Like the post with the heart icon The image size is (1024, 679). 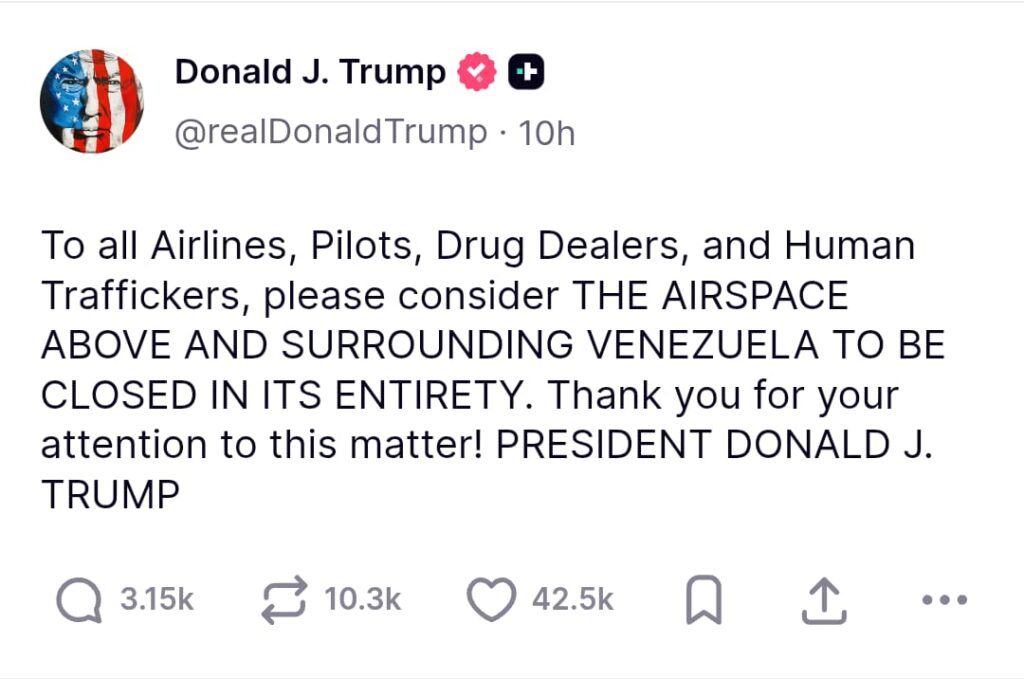(x=490, y=599)
